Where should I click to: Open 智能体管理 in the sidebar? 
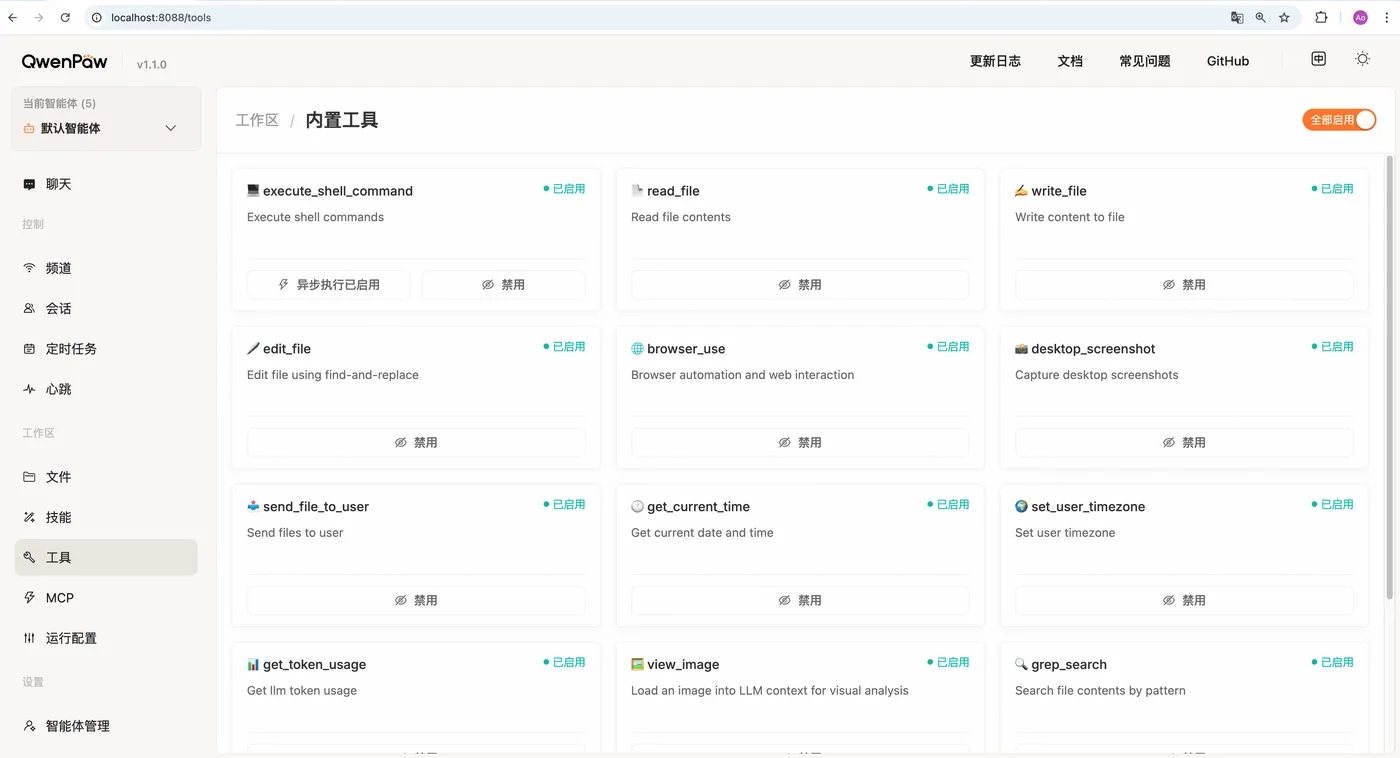106,726
